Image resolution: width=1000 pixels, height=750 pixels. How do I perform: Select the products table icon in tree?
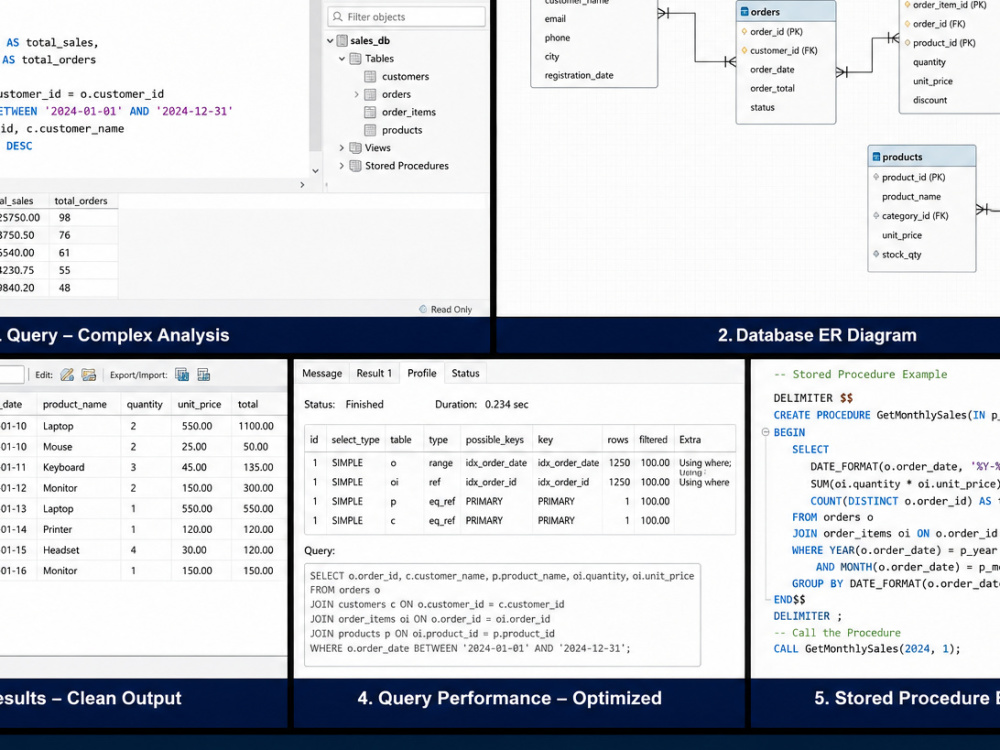click(370, 130)
